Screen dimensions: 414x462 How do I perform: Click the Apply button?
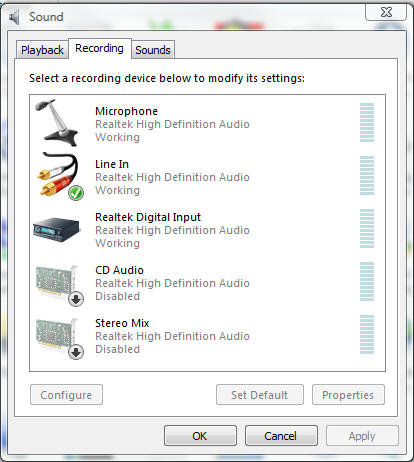362,435
